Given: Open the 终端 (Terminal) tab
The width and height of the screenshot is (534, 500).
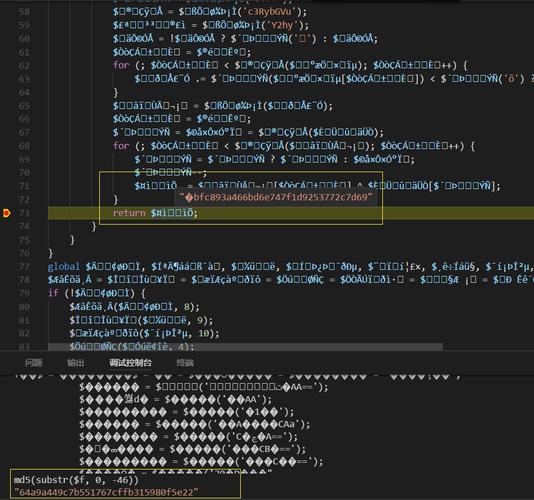Looking at the screenshot, I should (185, 363).
